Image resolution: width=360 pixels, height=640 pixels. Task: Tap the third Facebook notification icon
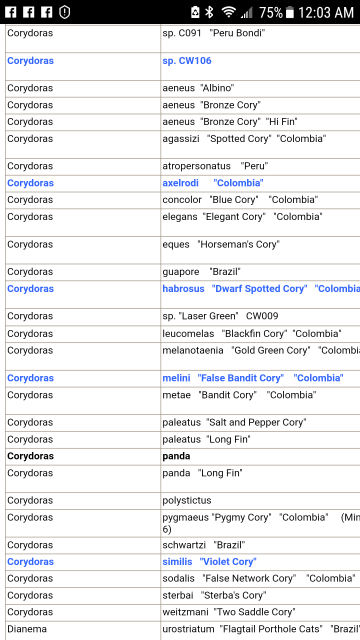[x=47, y=12]
